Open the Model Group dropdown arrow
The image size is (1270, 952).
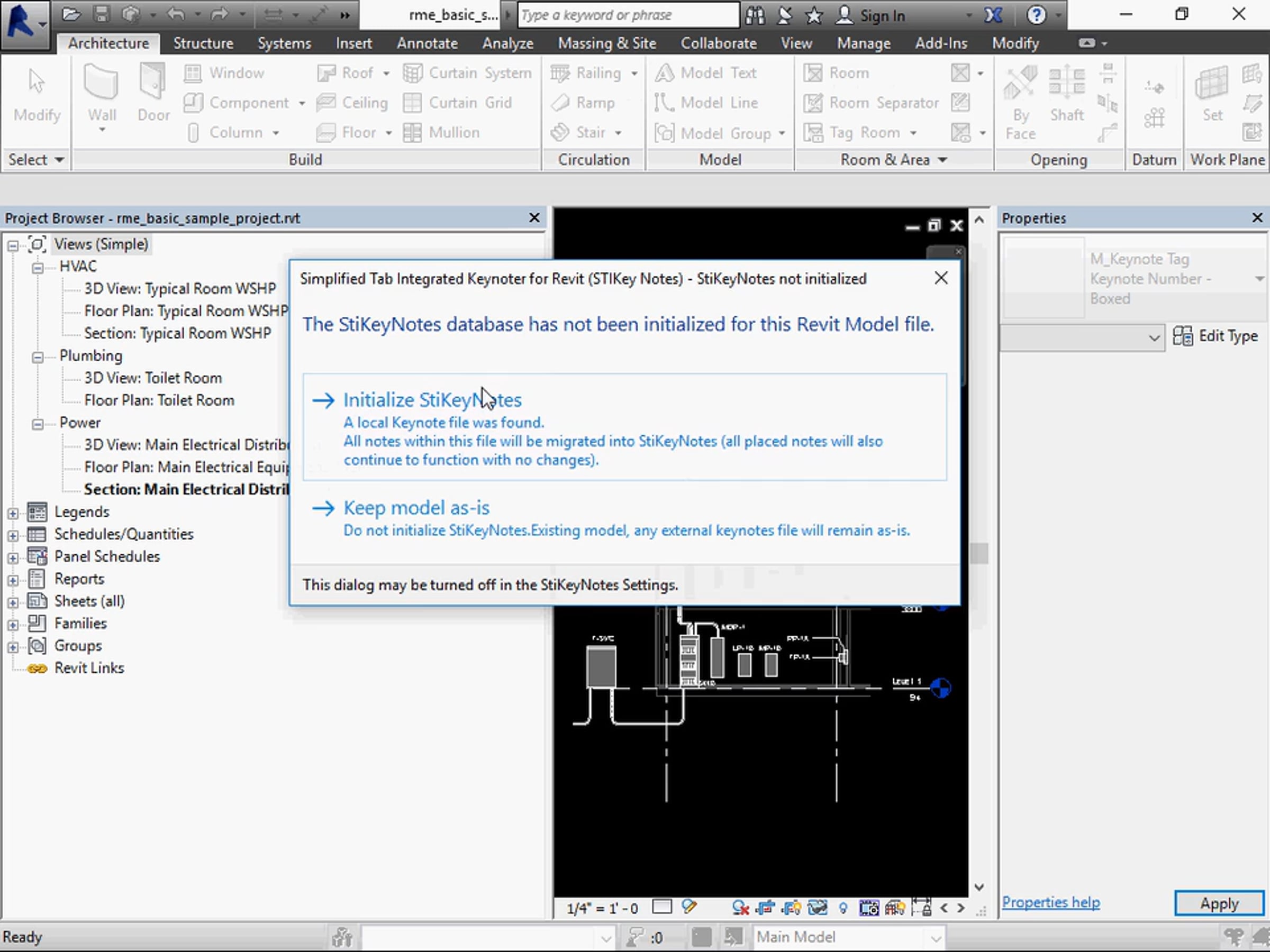pyautogui.click(x=782, y=133)
